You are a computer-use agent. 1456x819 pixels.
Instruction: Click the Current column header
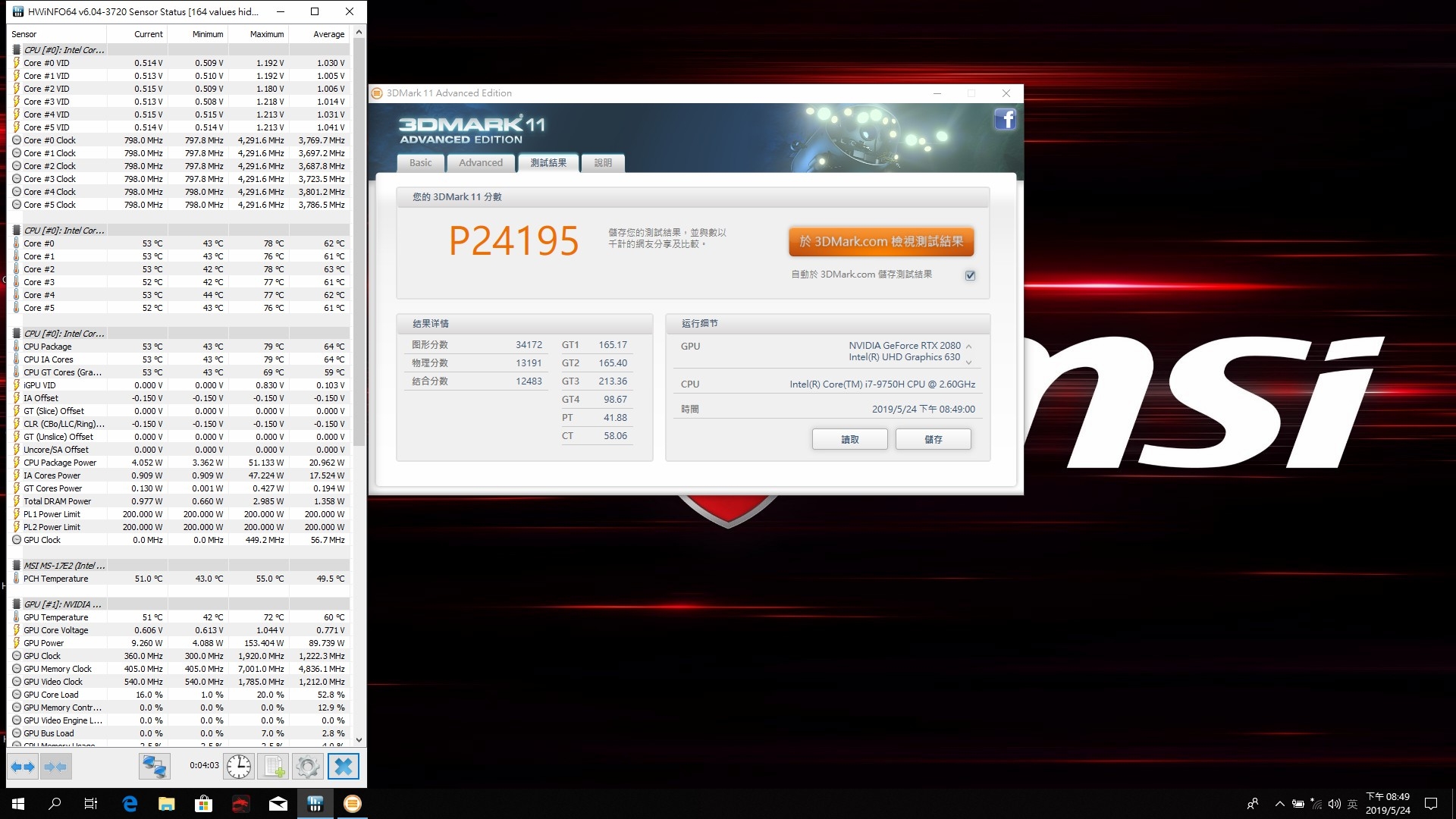[x=137, y=34]
